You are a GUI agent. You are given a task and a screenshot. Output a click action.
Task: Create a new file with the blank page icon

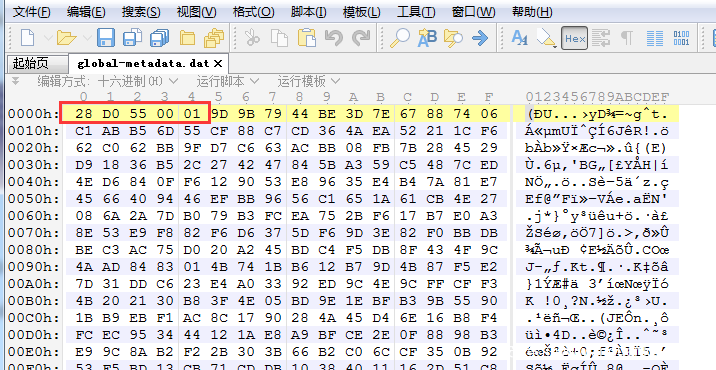pyautogui.click(x=27, y=38)
